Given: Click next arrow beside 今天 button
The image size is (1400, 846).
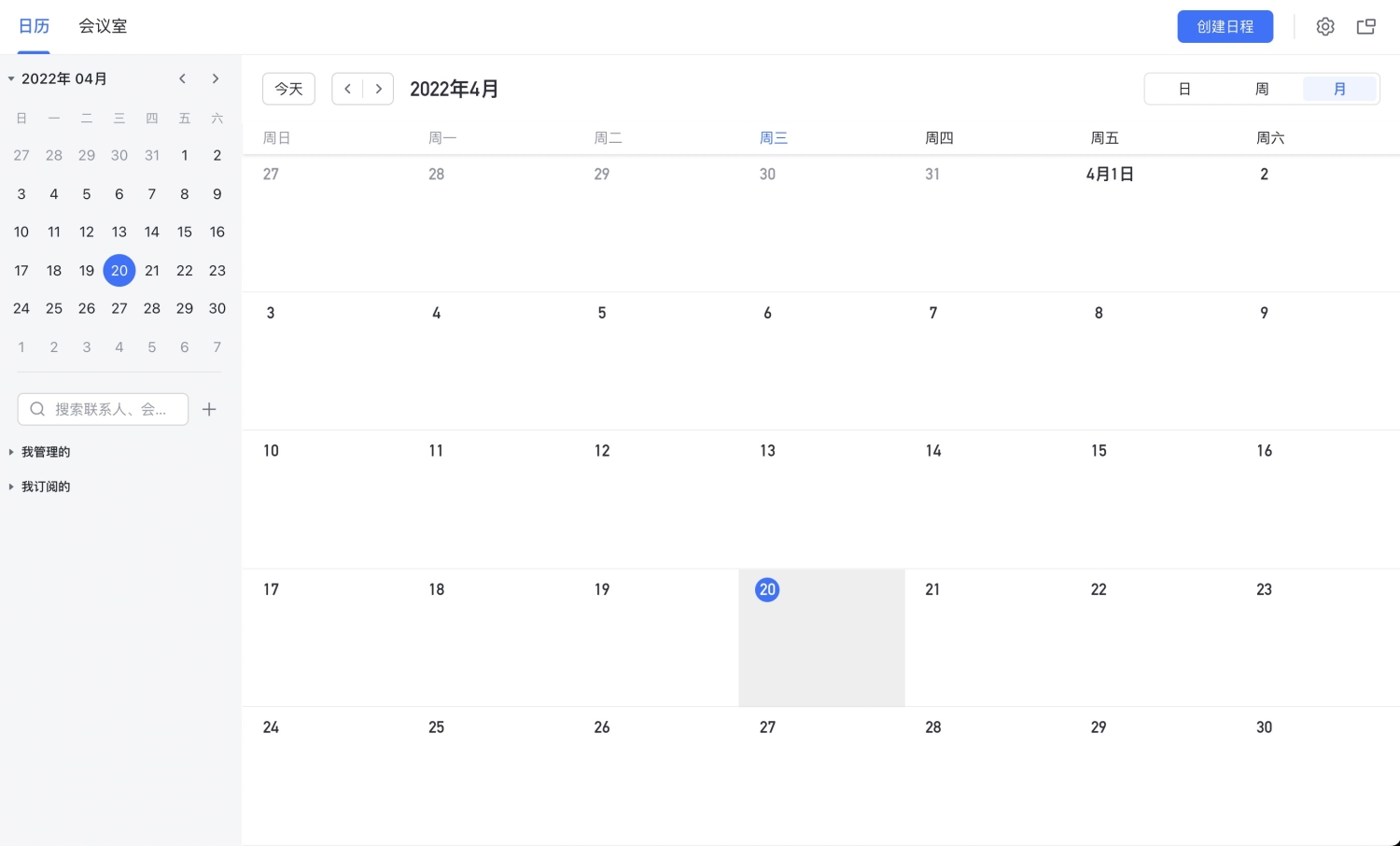Looking at the screenshot, I should pyautogui.click(x=378, y=89).
